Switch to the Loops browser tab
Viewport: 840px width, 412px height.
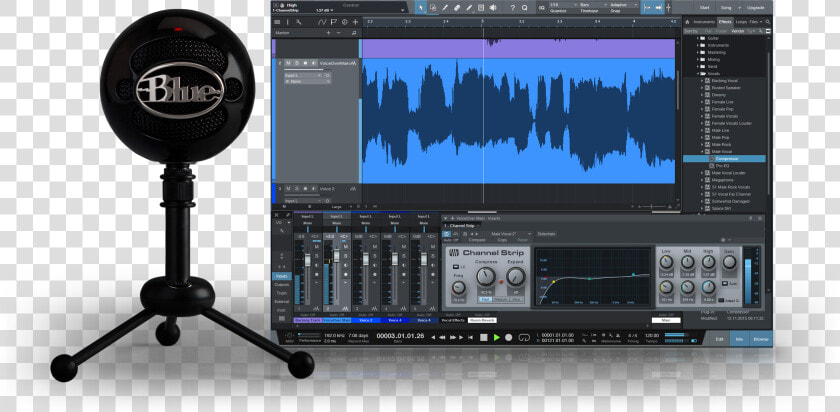point(741,22)
